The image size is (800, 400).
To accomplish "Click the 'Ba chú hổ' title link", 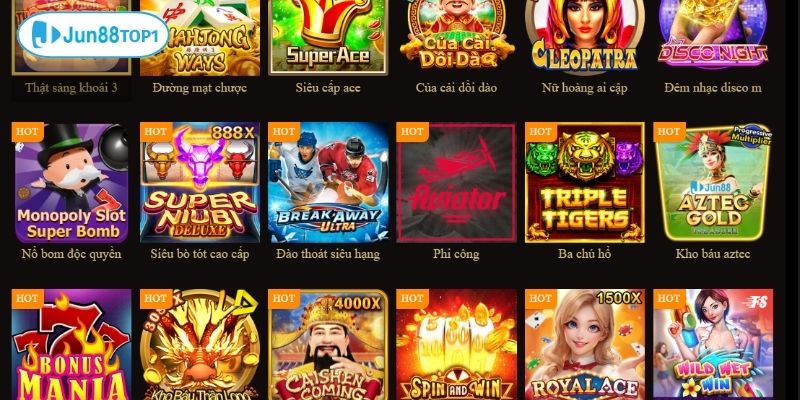I will tap(585, 254).
